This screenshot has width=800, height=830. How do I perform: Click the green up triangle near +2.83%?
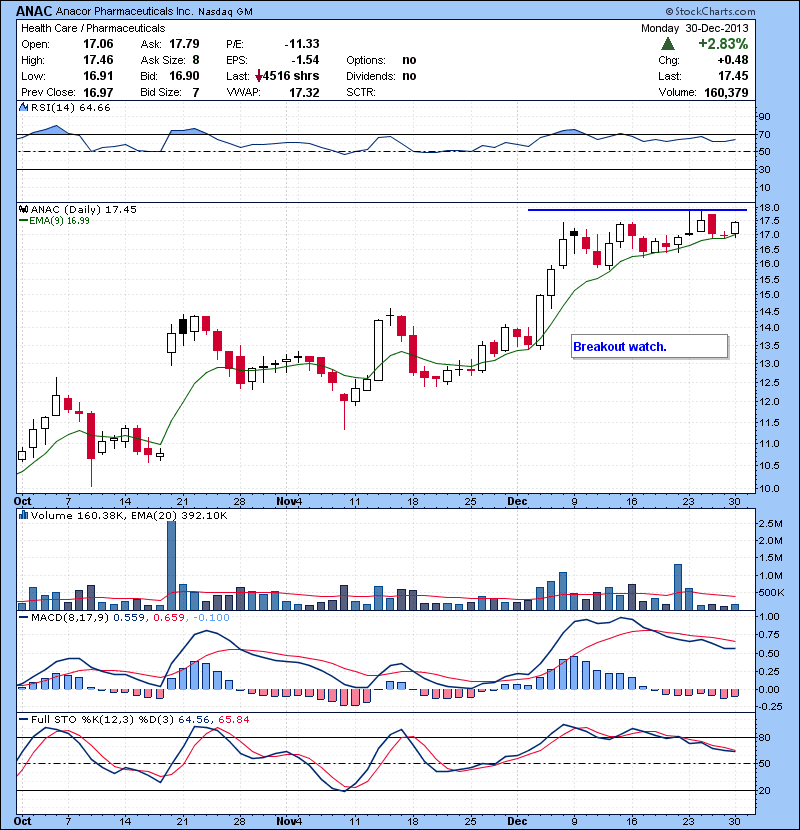coord(668,44)
